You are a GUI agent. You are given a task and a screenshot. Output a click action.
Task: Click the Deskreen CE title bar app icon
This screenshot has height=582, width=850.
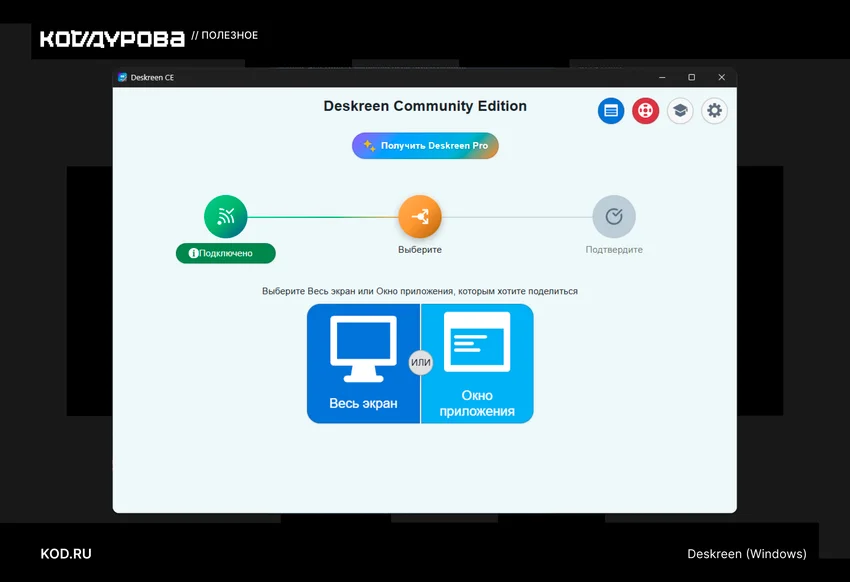pos(123,77)
